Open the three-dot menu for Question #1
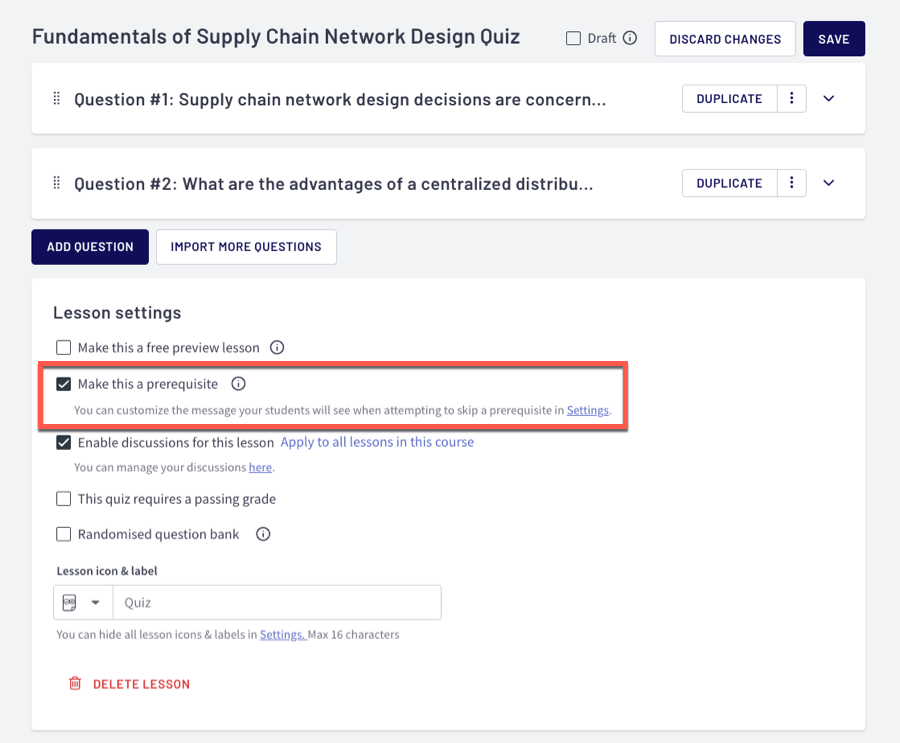This screenshot has height=743, width=900. point(791,99)
